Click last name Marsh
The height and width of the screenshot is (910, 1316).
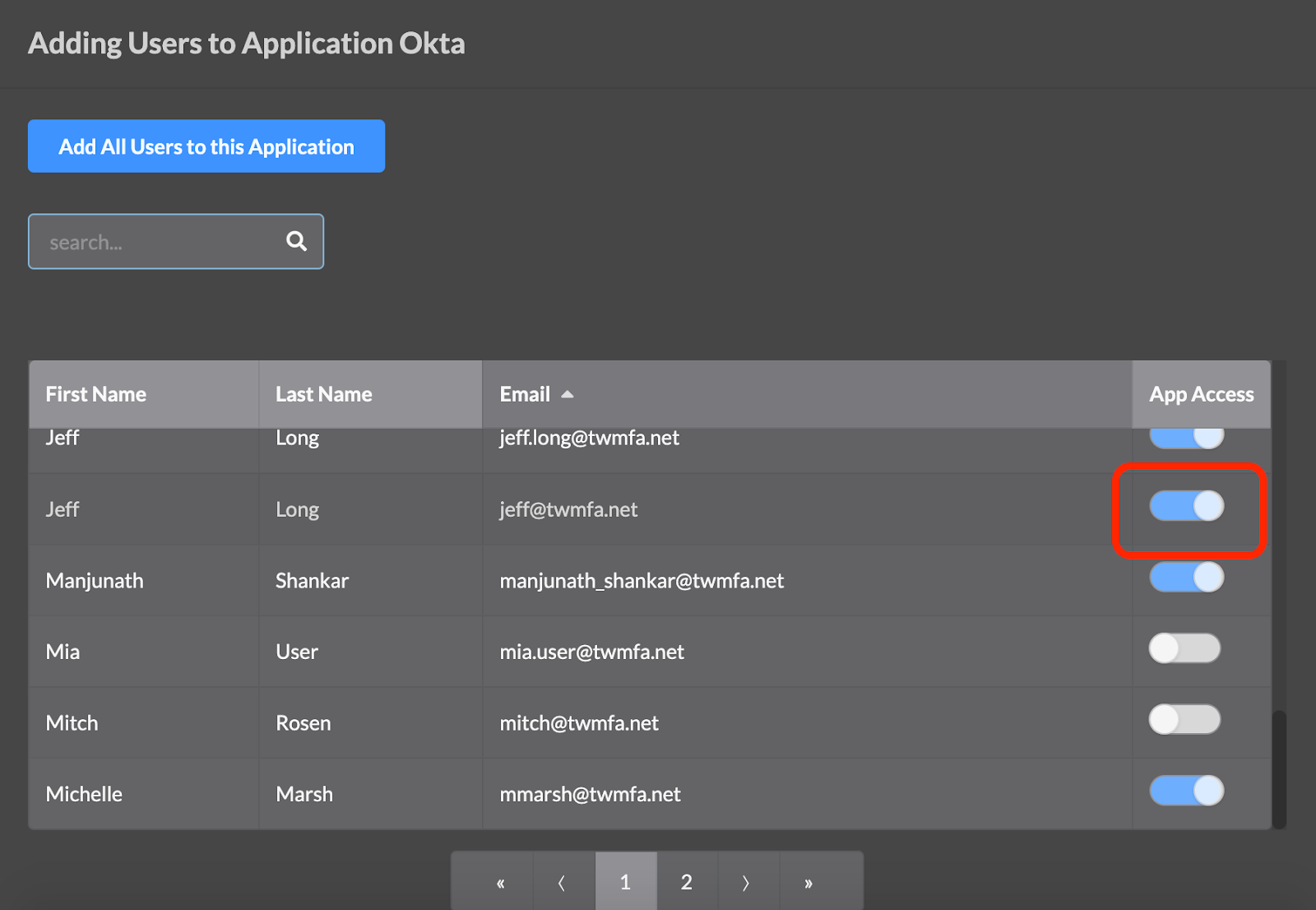coord(304,794)
